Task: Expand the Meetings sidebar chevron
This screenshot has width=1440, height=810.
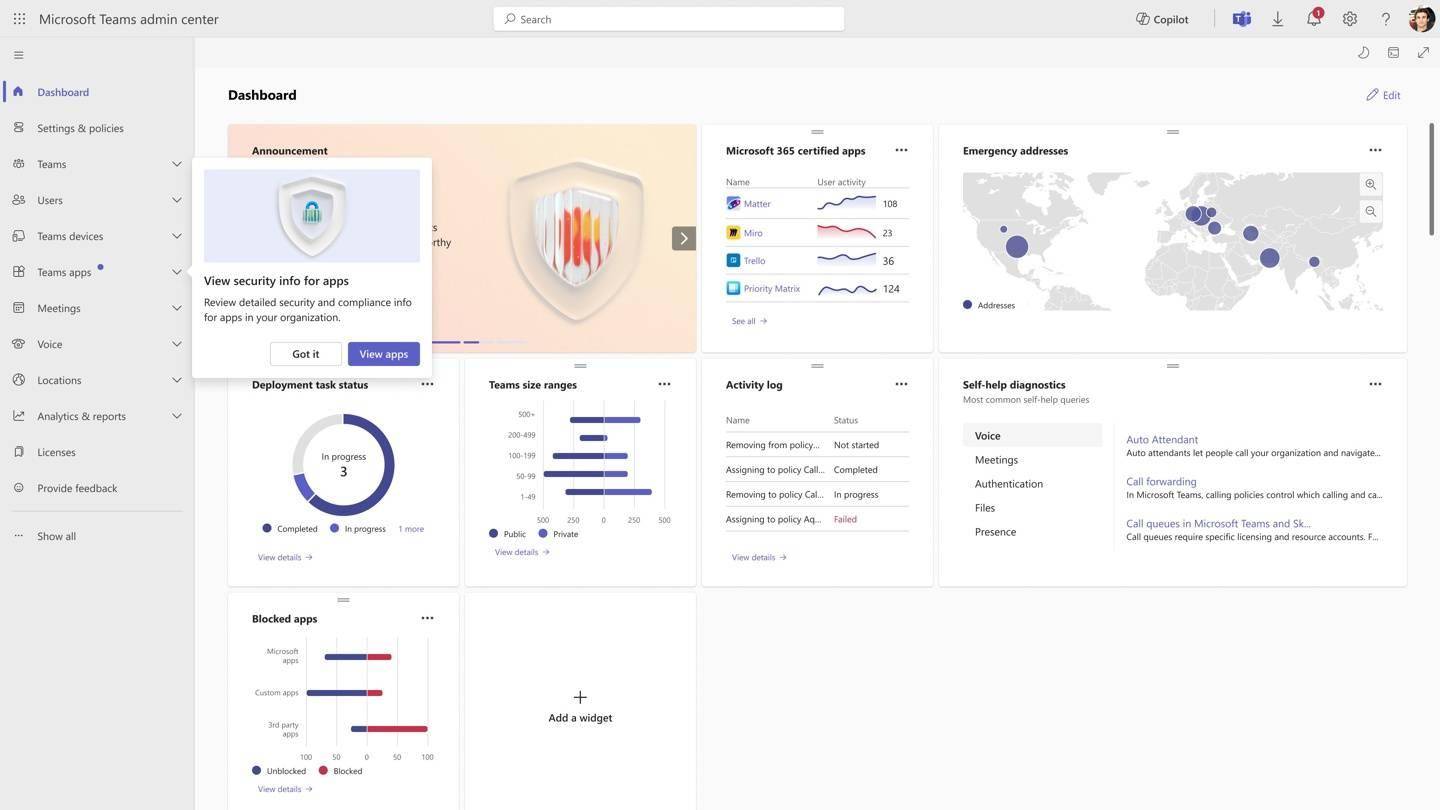Action: (176, 308)
